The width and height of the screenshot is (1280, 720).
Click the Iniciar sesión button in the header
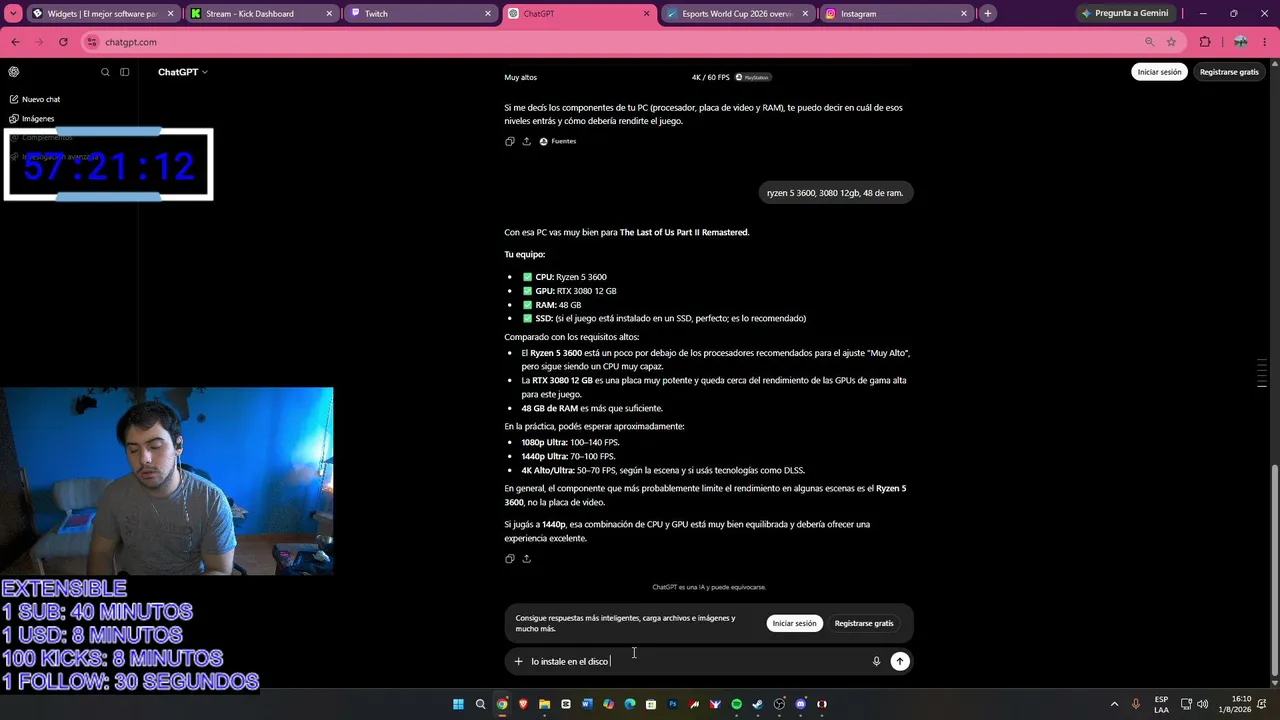click(1159, 72)
